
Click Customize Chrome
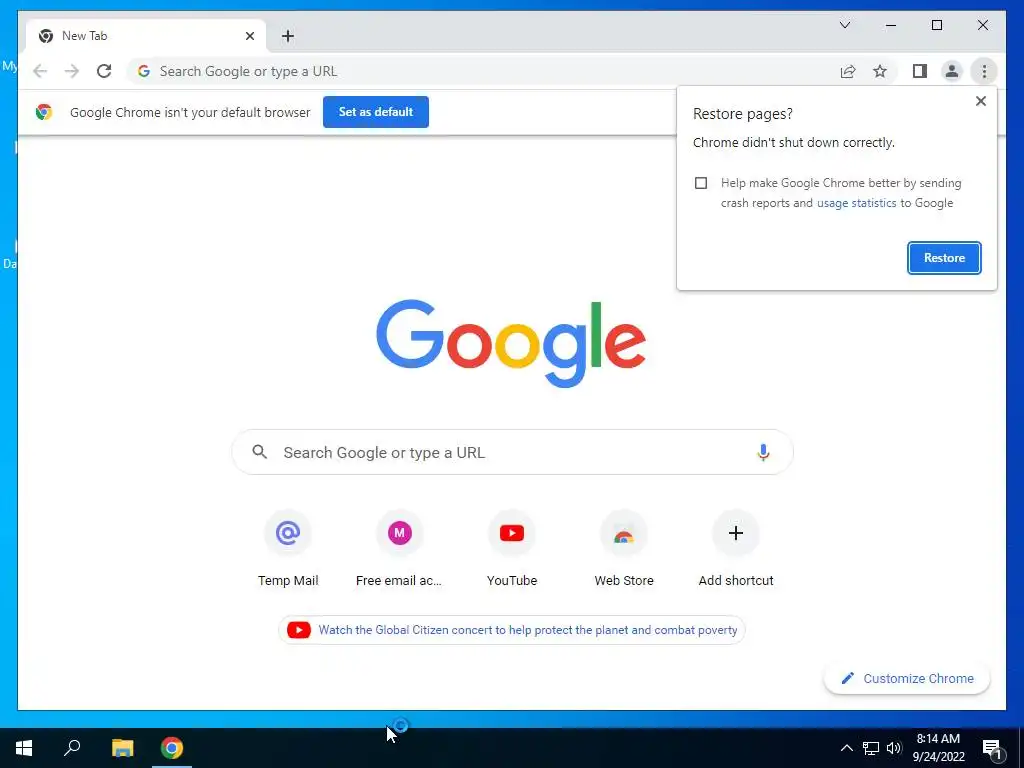pyautogui.click(x=907, y=679)
